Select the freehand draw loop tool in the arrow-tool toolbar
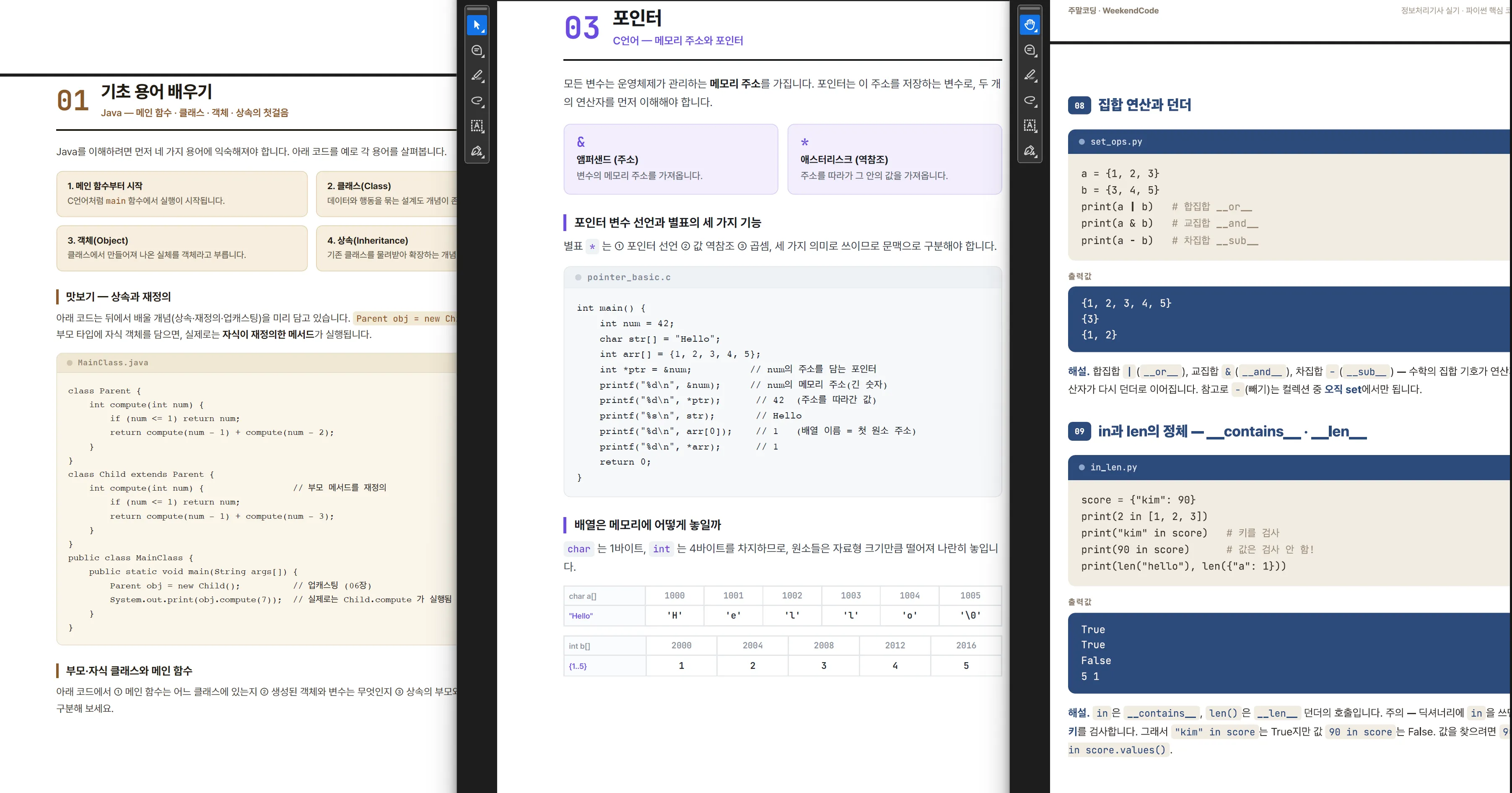This screenshot has width=1512, height=793. tap(477, 101)
